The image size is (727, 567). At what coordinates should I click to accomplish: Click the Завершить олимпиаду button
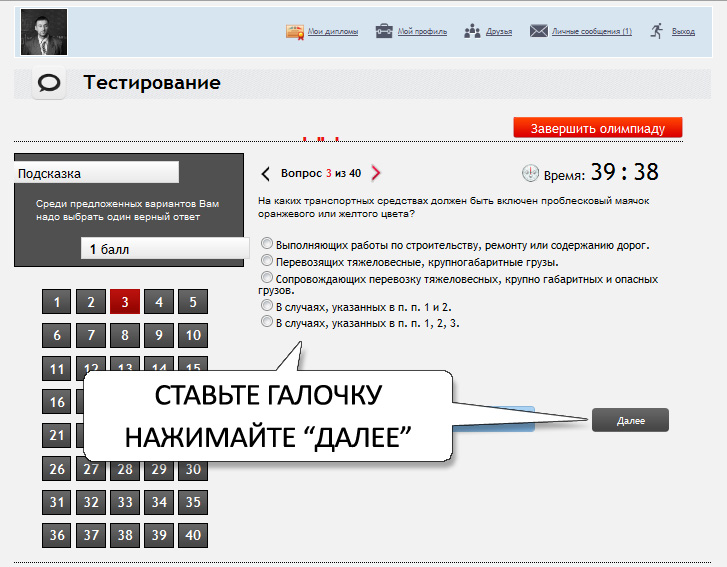pos(598,128)
